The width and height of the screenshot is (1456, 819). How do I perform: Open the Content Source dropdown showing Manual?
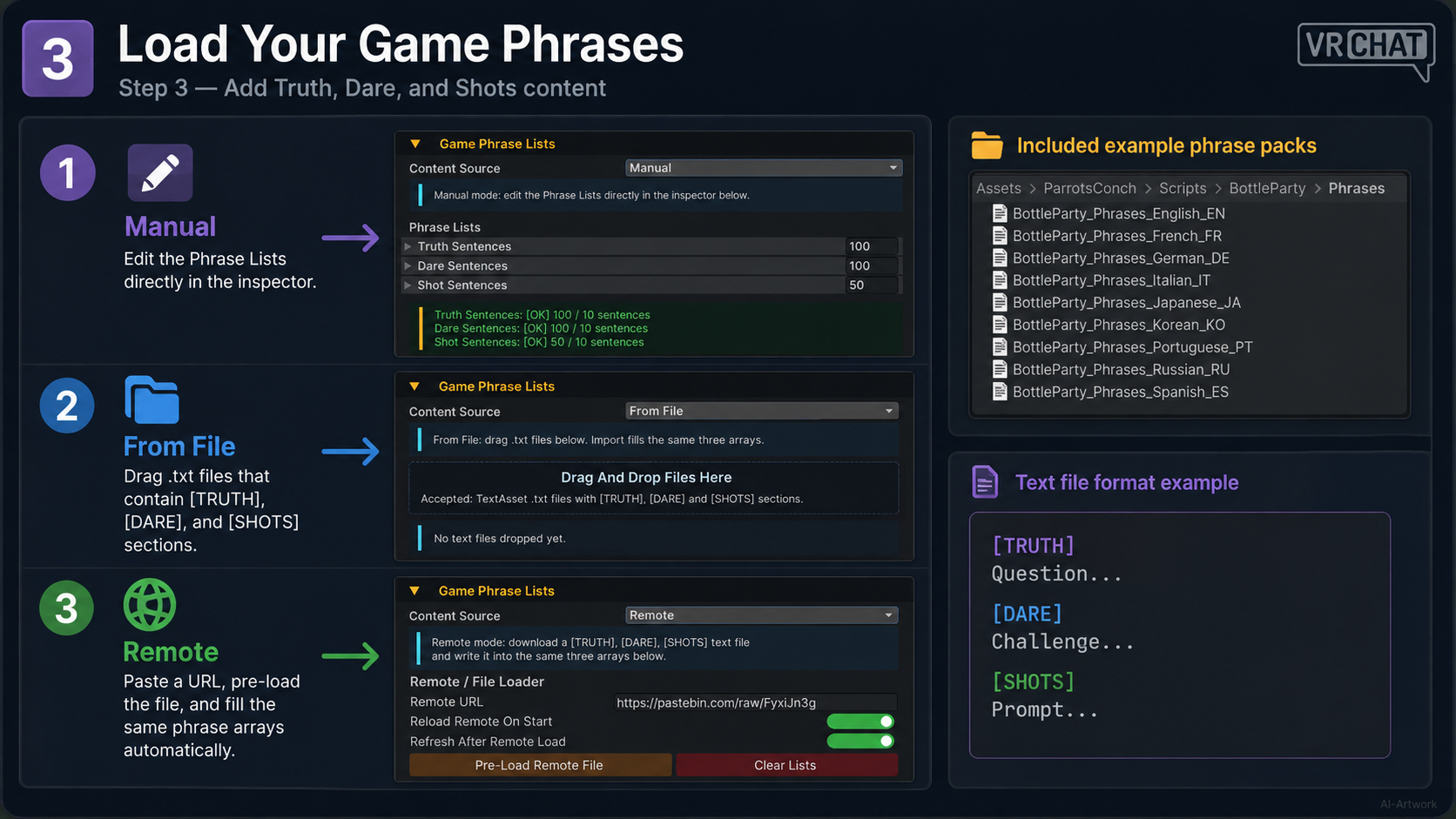(764, 168)
